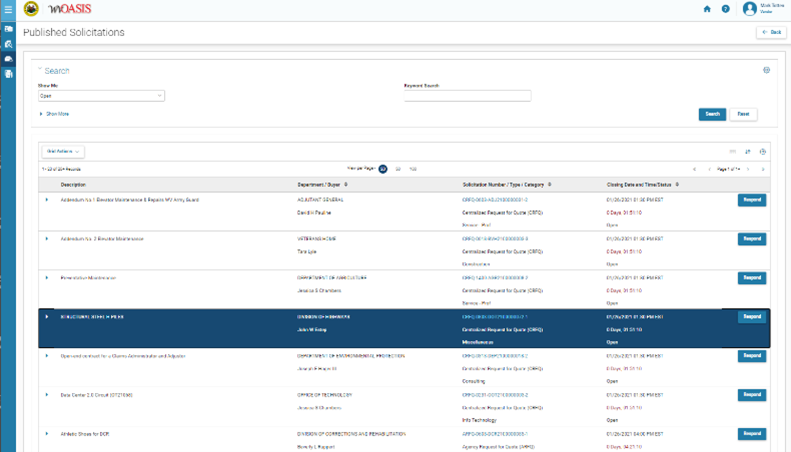791x452 pixels.
Task: Click the grid sort icon above table
Action: click(x=747, y=152)
